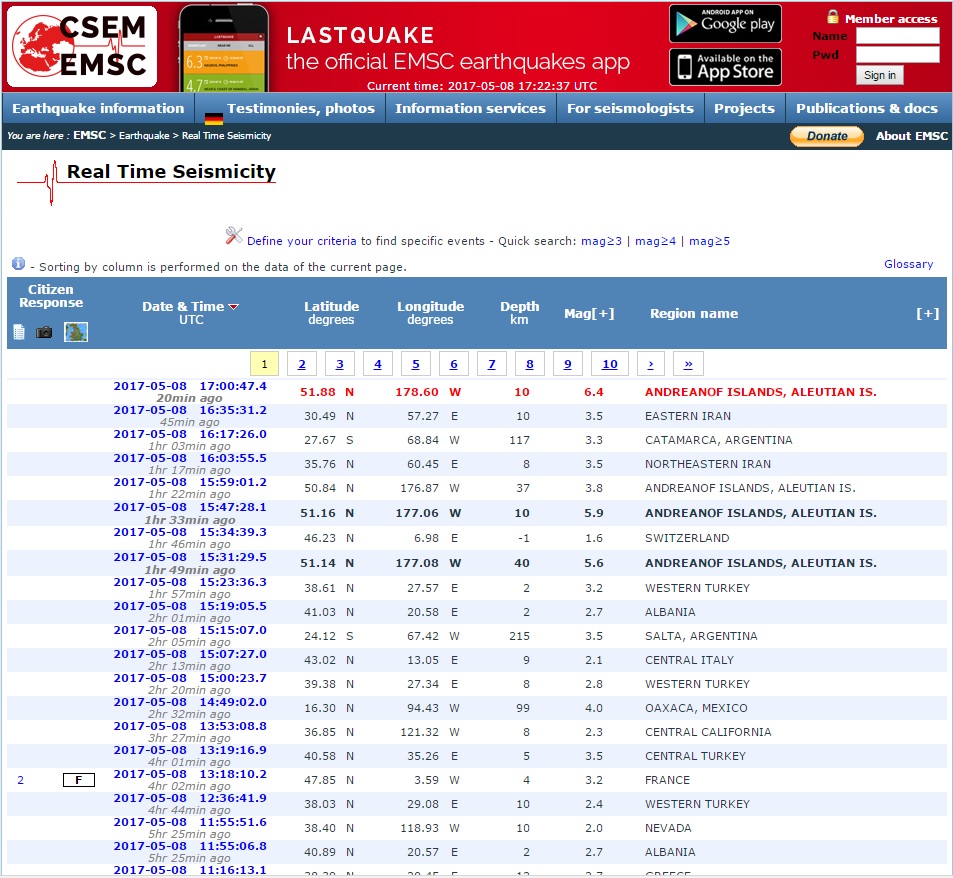Screen dimensions: 953x878
Task: Open Earthquake information menu
Action: (98, 108)
